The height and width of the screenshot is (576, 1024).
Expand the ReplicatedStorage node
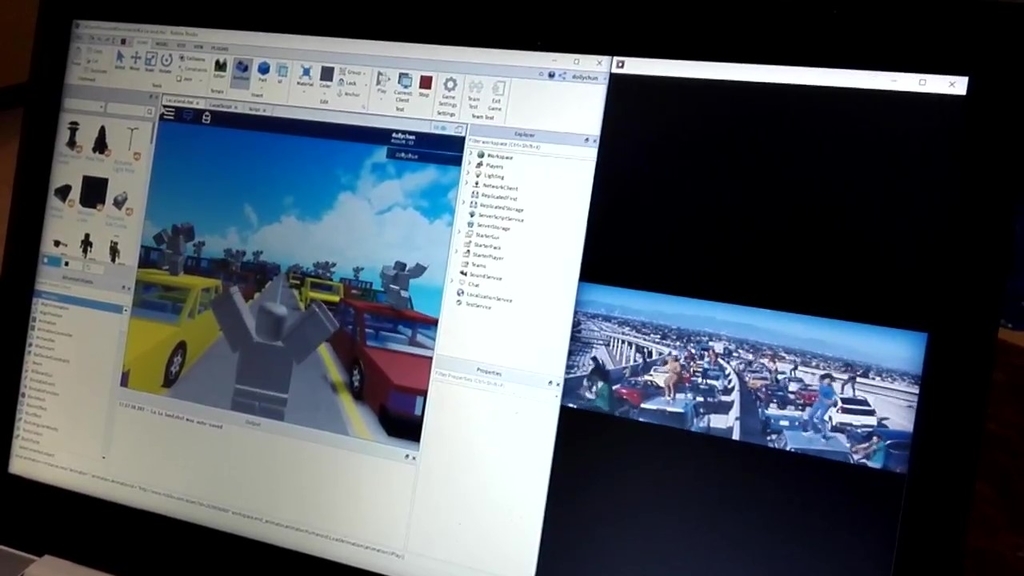464,204
